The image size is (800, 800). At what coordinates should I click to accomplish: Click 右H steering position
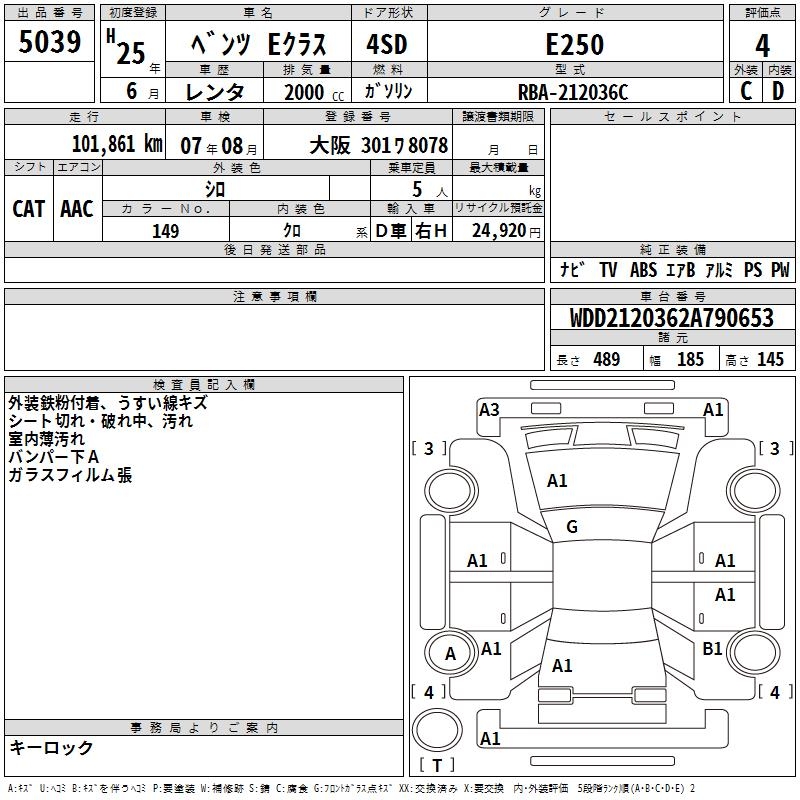pos(431,231)
